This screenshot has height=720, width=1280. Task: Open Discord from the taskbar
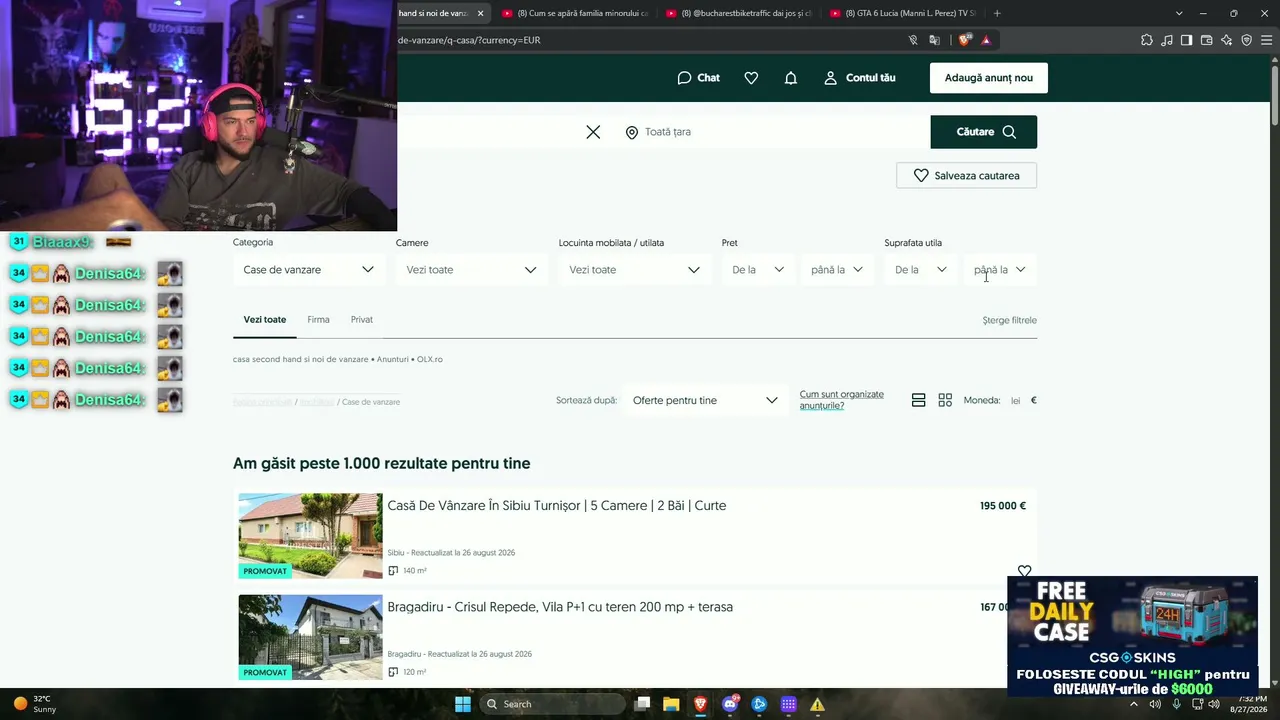click(730, 704)
